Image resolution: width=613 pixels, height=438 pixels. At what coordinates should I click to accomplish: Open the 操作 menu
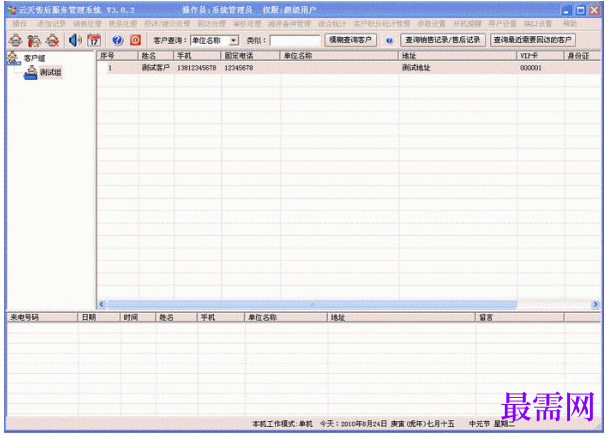(20, 24)
